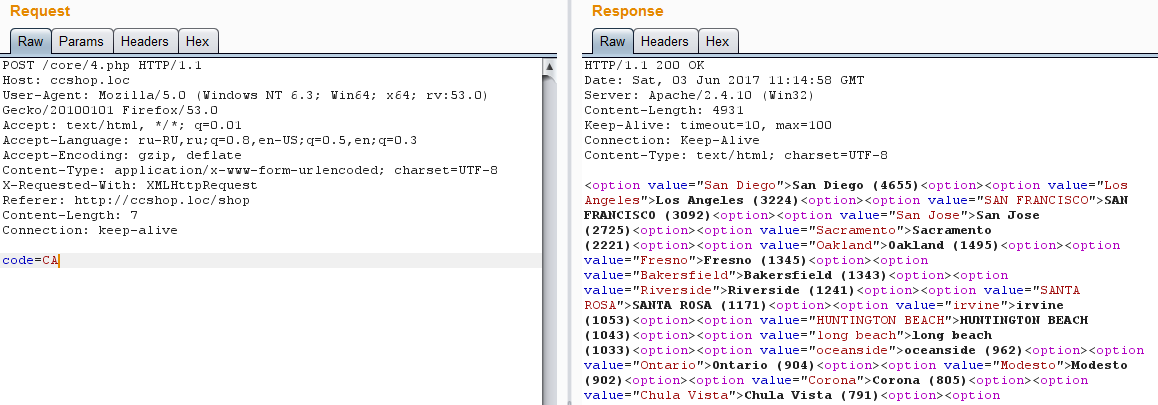Click the Corona (805) text
The height and width of the screenshot is (405, 1158).
click(x=920, y=381)
